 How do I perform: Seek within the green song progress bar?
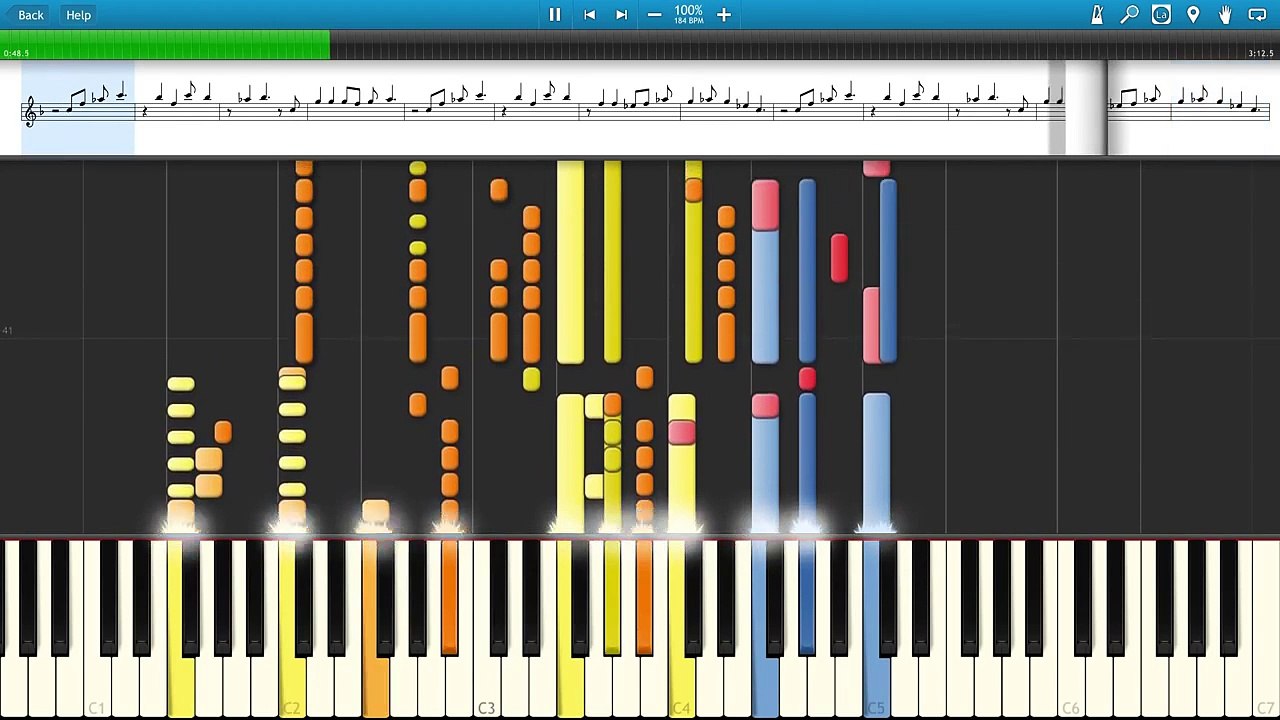click(x=165, y=43)
